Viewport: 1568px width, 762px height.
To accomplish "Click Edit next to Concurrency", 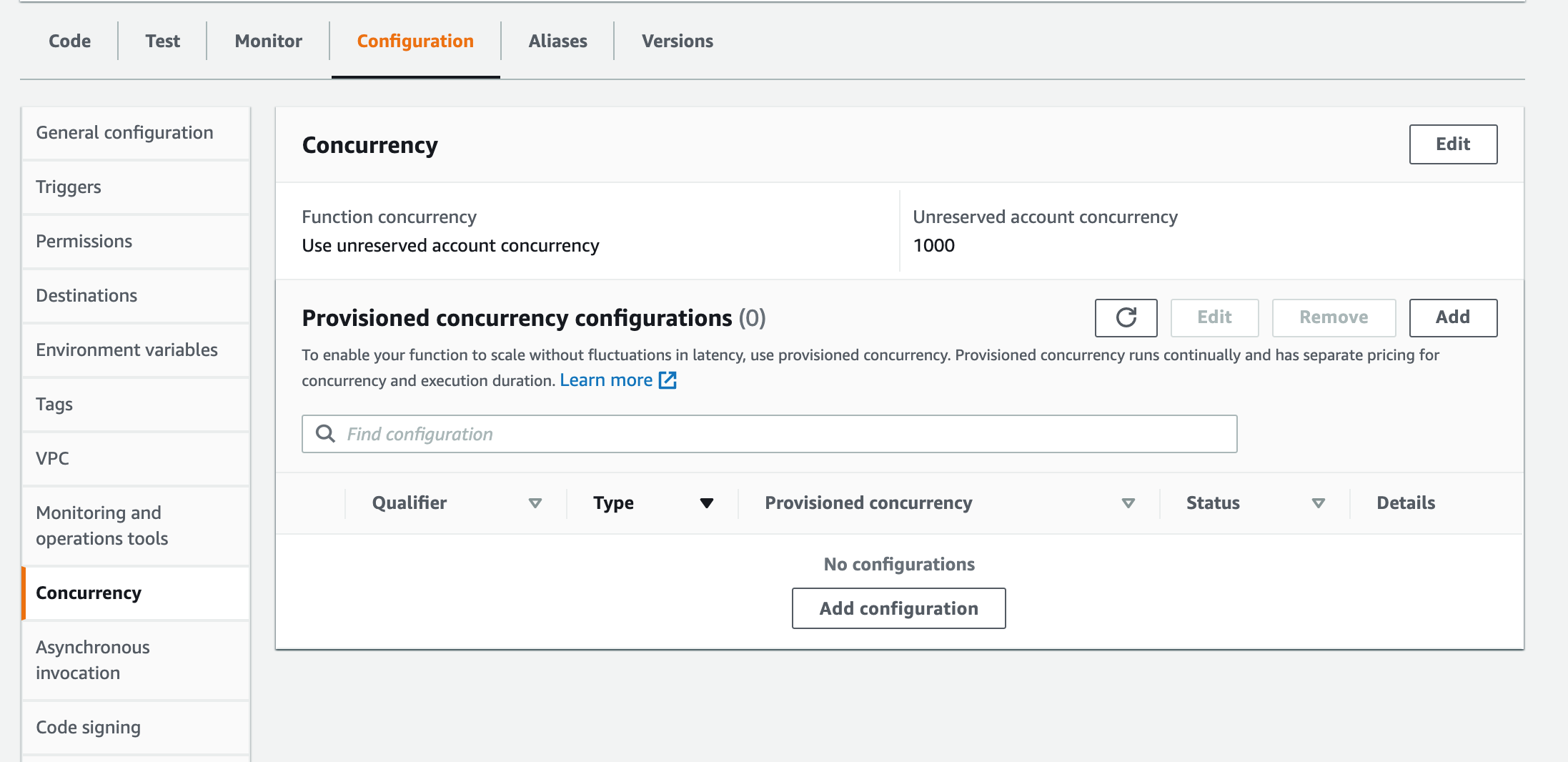I will tap(1452, 144).
